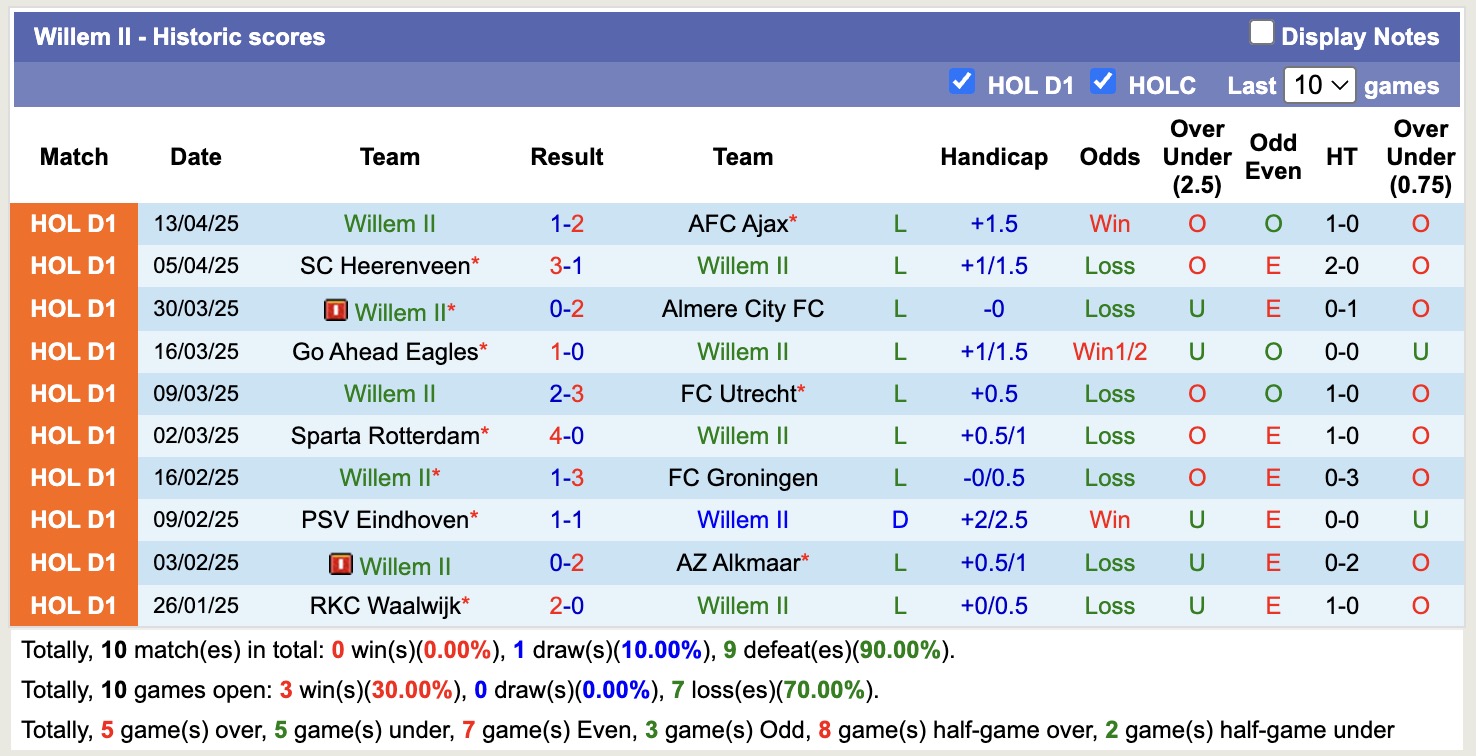This screenshot has width=1478, height=756.
Task: Click the Handicap column header
Action: (993, 157)
